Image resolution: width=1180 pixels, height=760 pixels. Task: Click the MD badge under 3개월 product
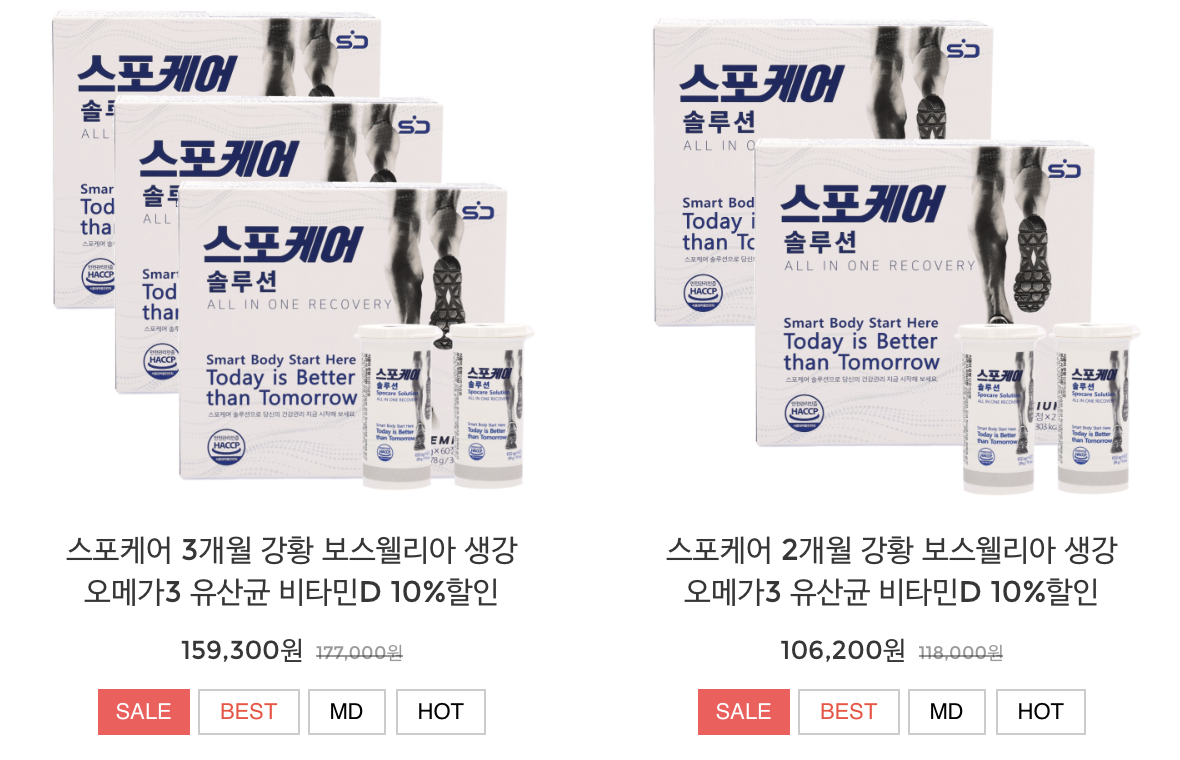[346, 711]
